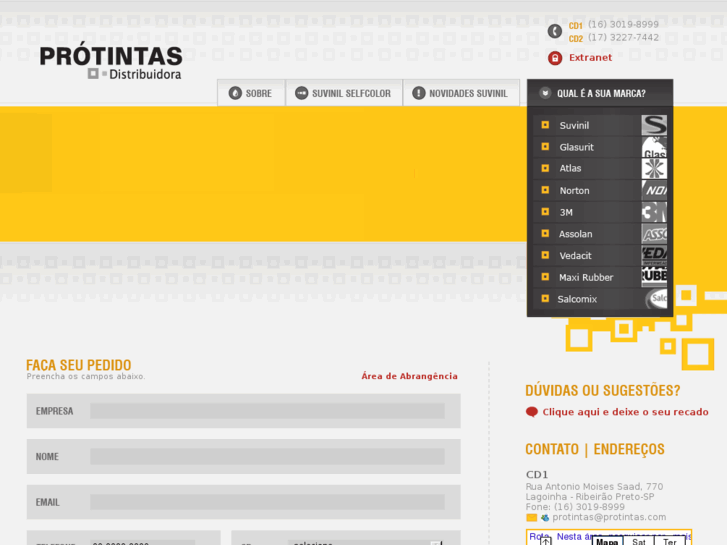Click 'Faca seu pedido' heading
Viewport: 727px width, 545px height.
(x=78, y=365)
